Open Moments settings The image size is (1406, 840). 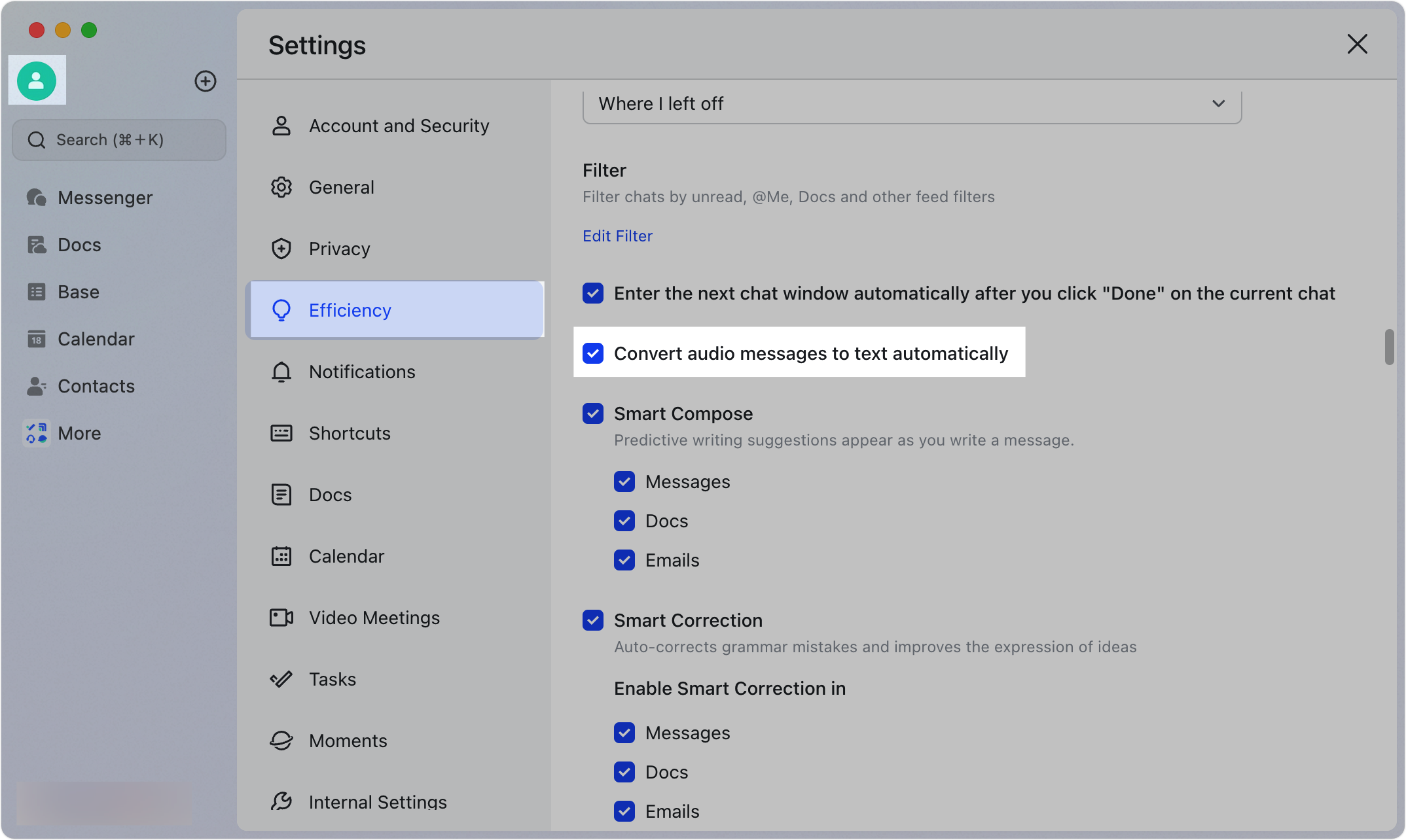click(395, 741)
